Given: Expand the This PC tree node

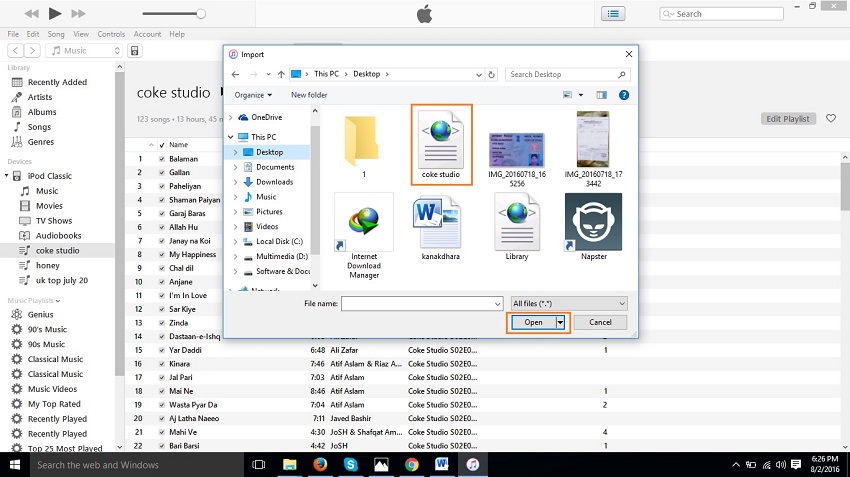Looking at the screenshot, I should coord(231,137).
